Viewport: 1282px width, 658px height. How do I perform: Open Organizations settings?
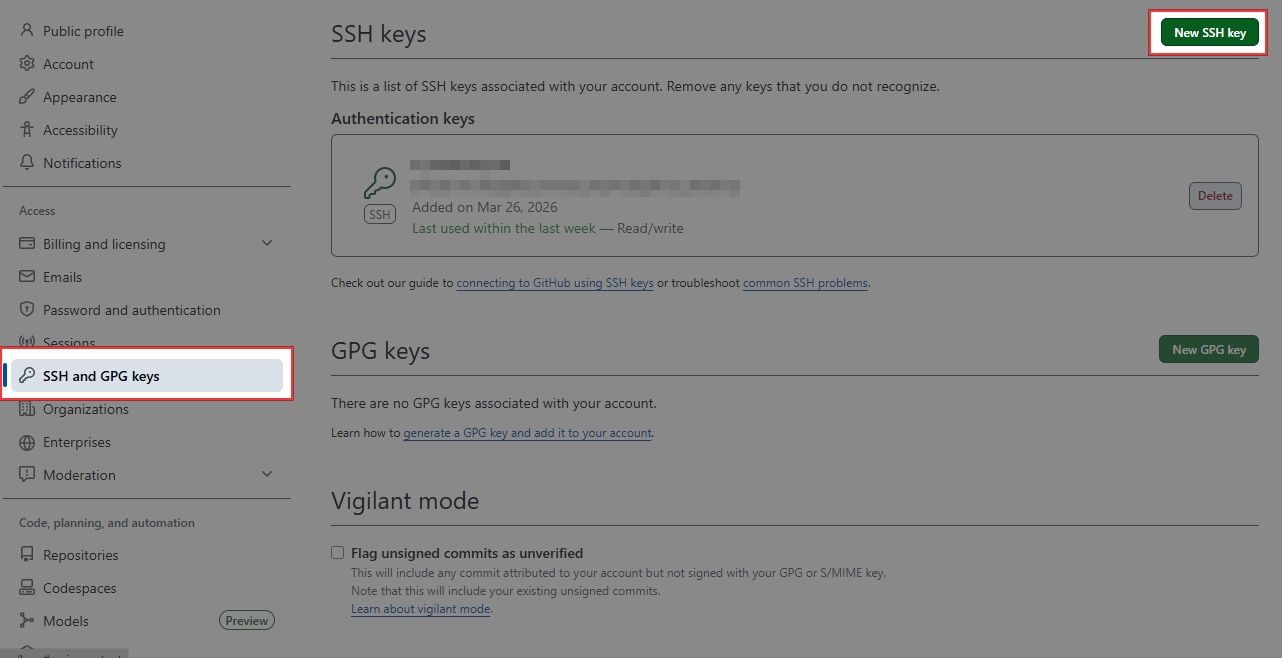(x=85, y=409)
